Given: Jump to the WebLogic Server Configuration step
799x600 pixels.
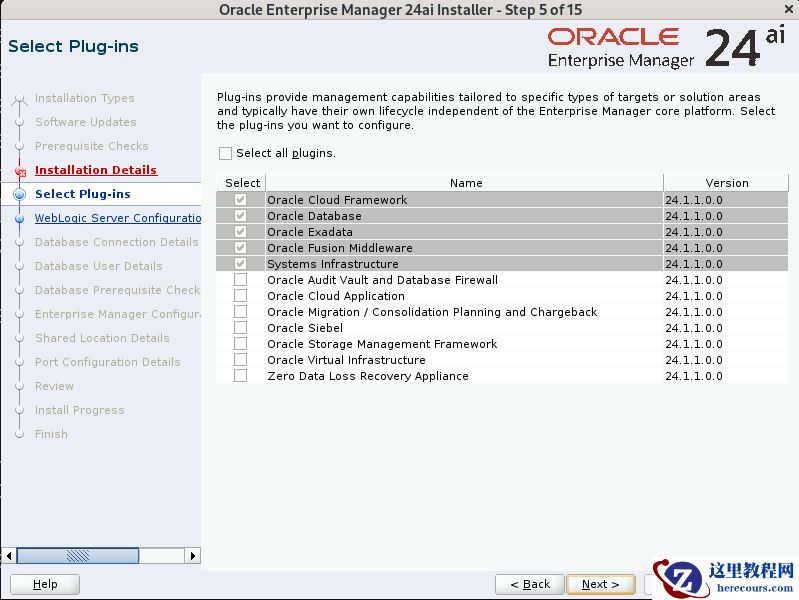Looking at the screenshot, I should (x=118, y=218).
